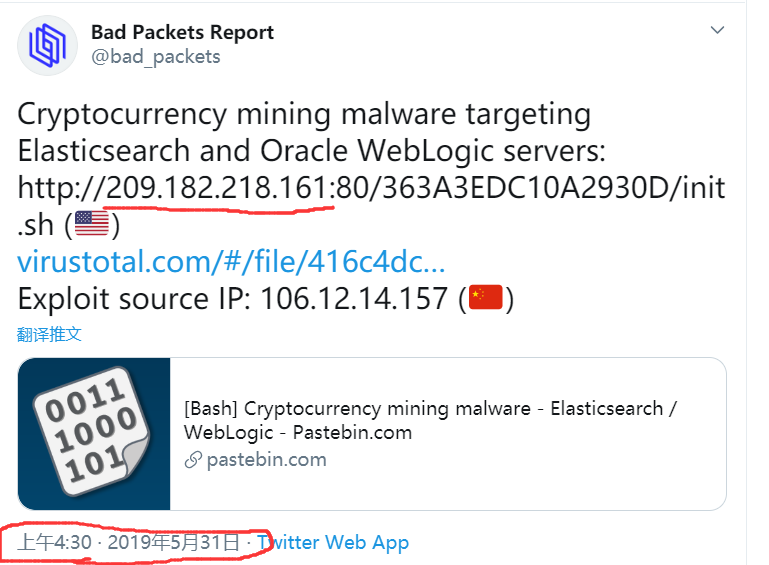The height and width of the screenshot is (565, 769).
Task: Open the tweet options chevron menu
Action: click(x=717, y=31)
